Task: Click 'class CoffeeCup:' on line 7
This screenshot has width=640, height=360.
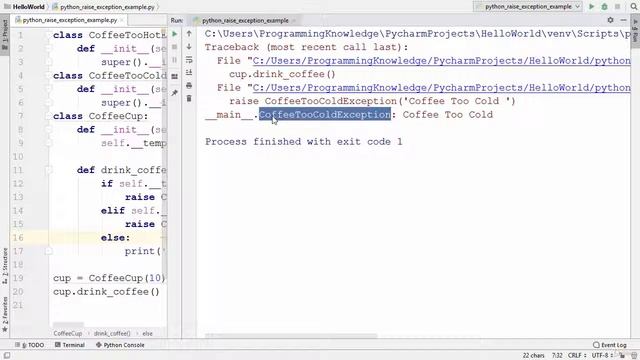Action: coord(101,116)
